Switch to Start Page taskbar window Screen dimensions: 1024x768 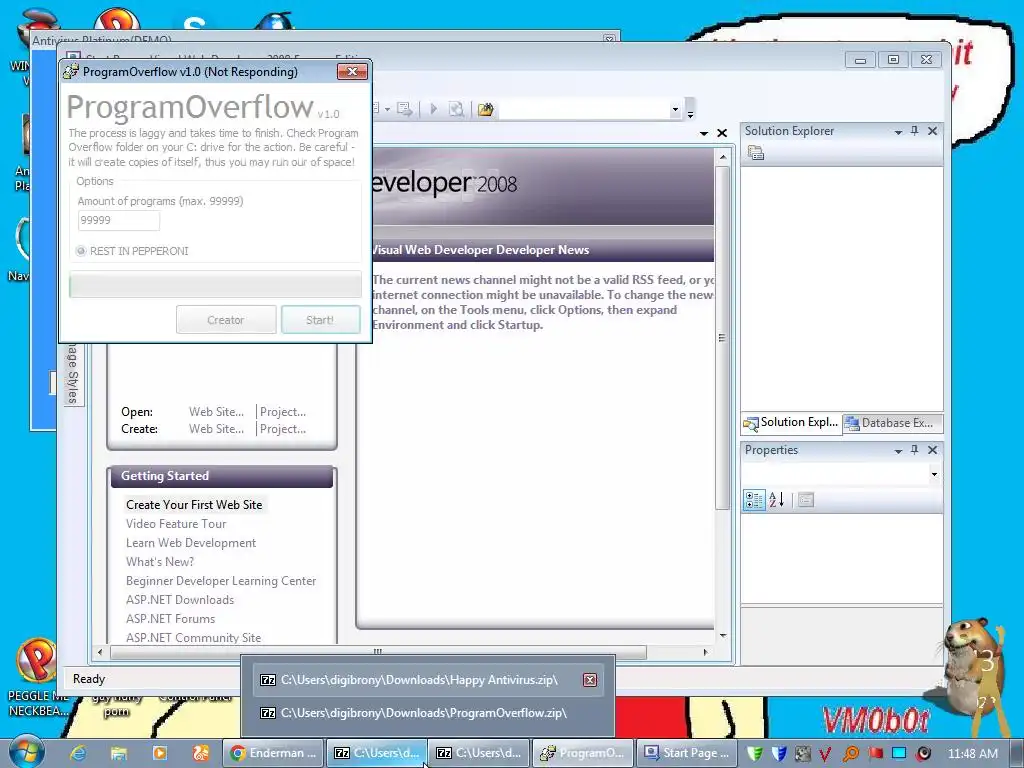pos(687,753)
